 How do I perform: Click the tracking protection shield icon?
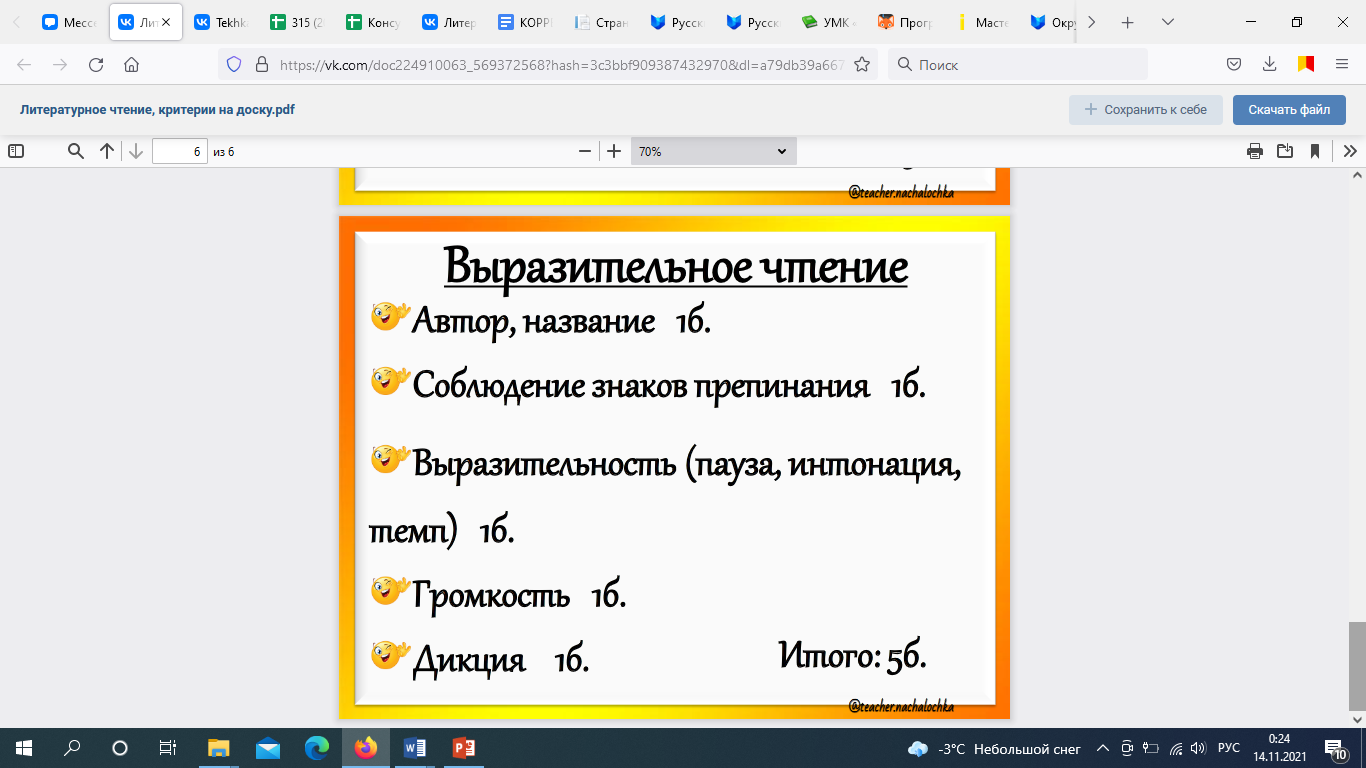(x=234, y=65)
